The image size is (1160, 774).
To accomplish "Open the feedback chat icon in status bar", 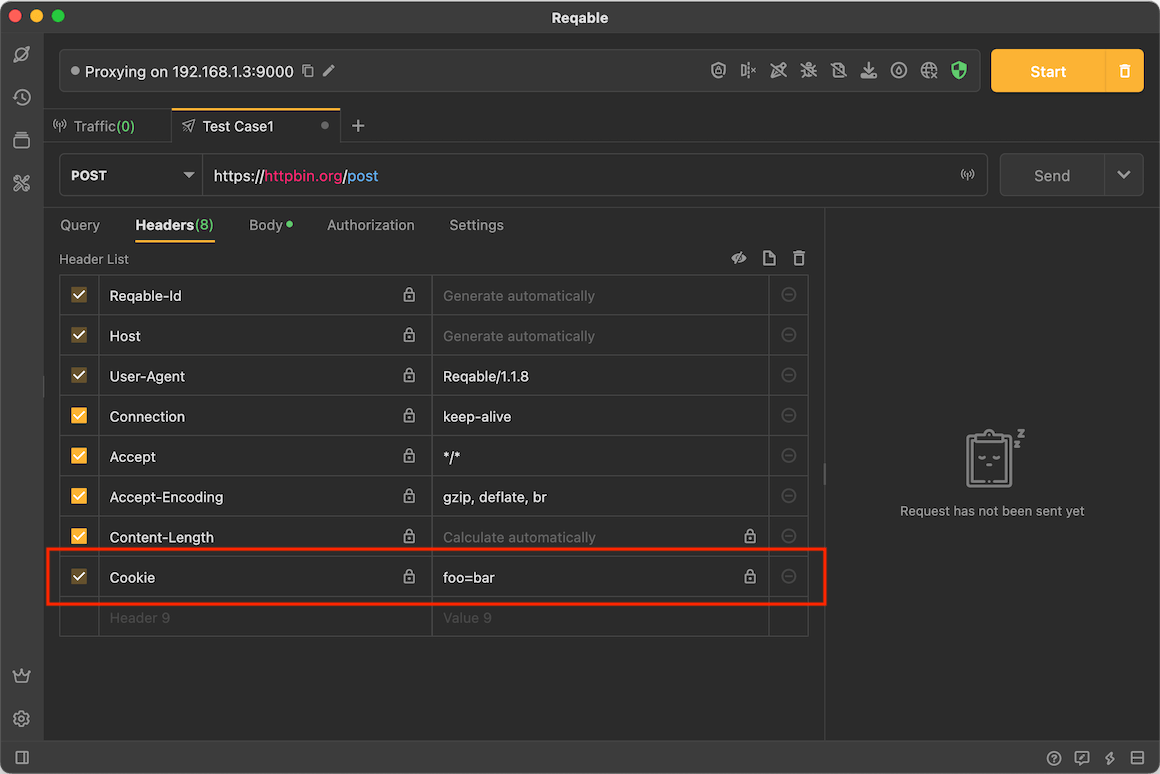I will [1082, 758].
